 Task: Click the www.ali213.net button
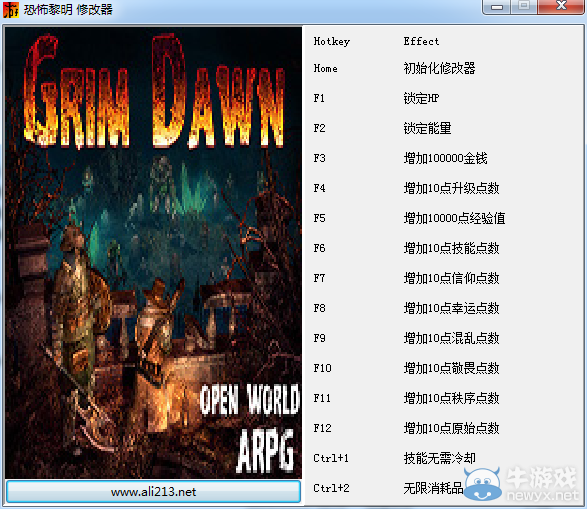(153, 491)
